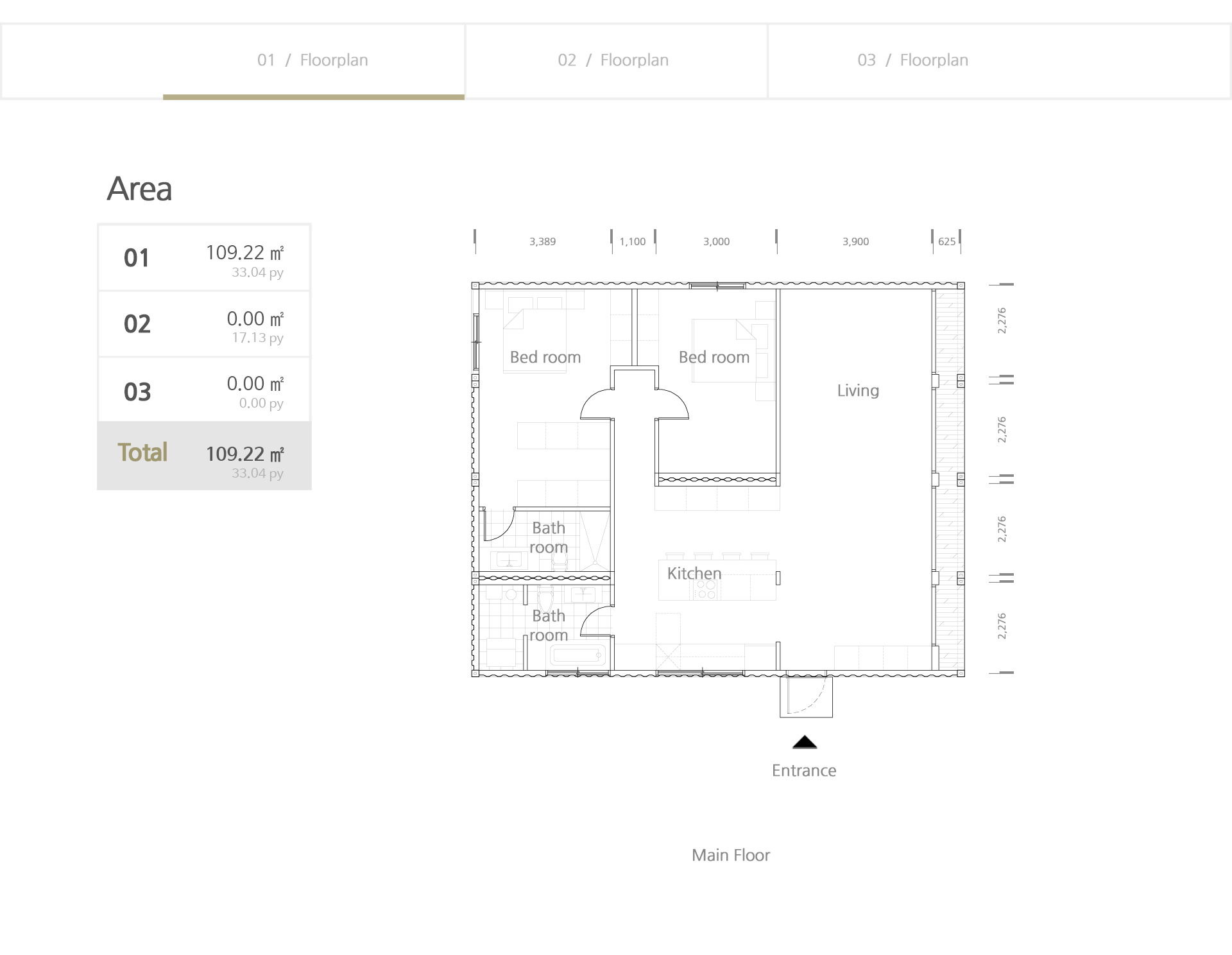Click the lower Bath room label

549,626
